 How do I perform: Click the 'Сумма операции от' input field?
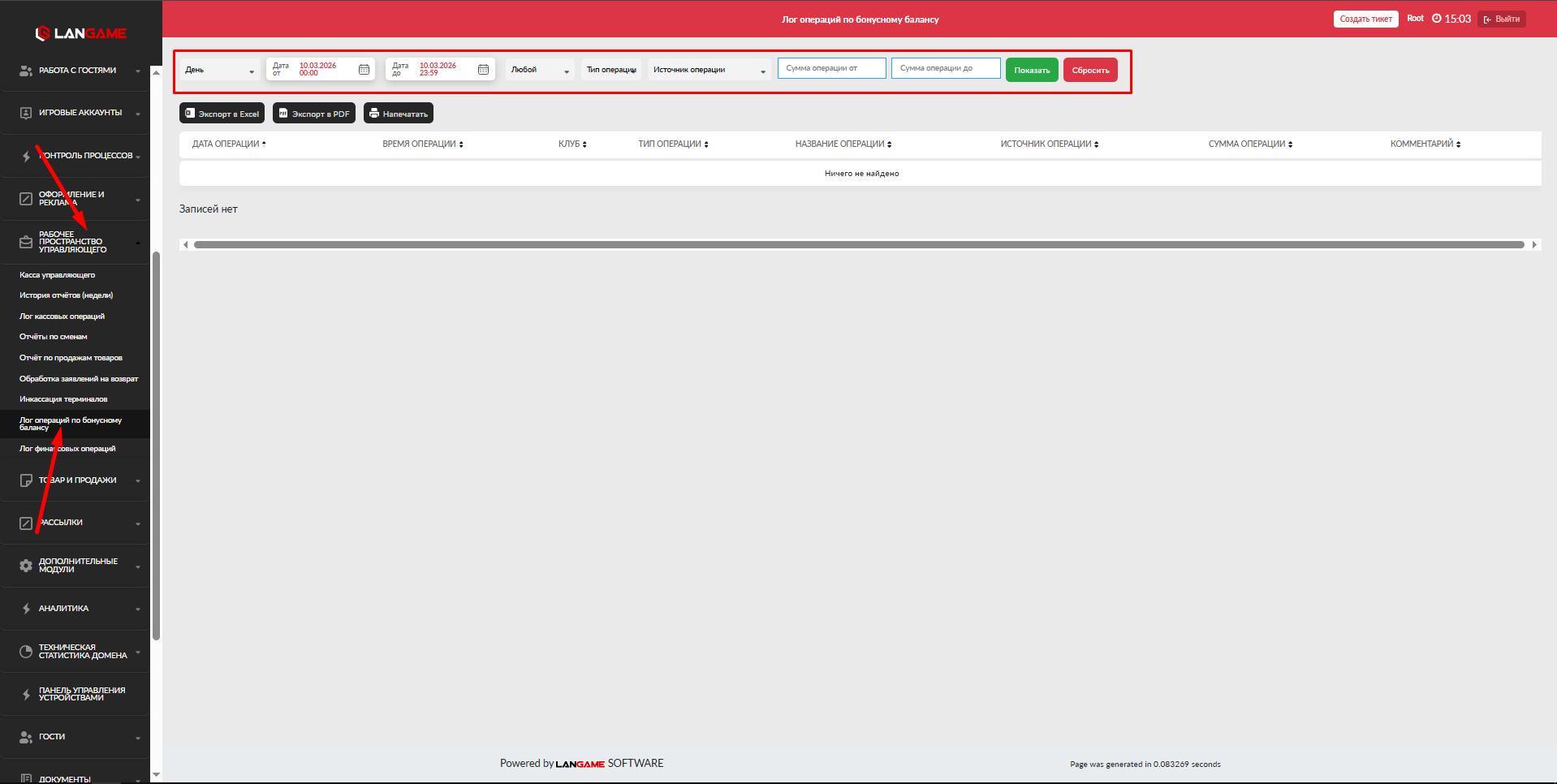(x=831, y=69)
